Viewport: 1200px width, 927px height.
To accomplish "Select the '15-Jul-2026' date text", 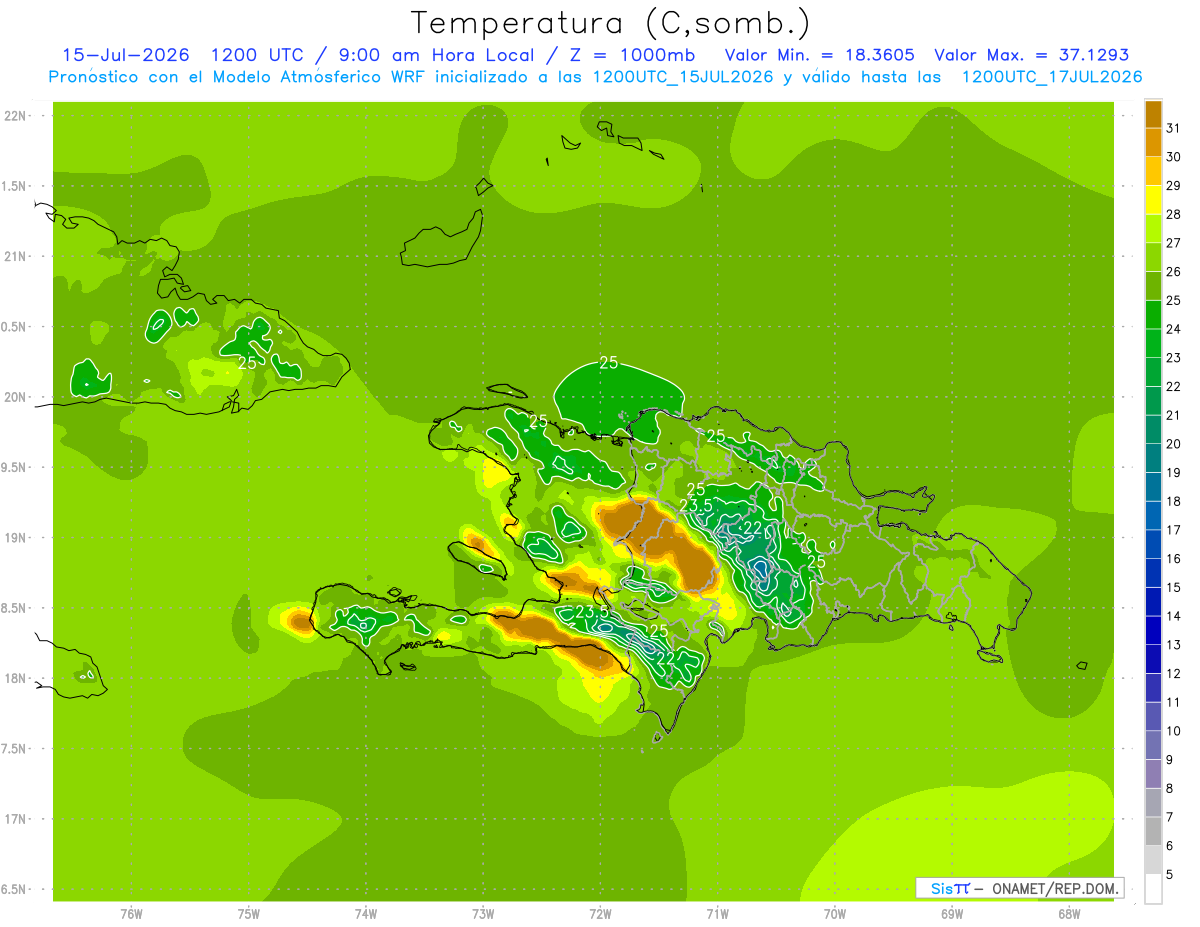I will [x=125, y=55].
